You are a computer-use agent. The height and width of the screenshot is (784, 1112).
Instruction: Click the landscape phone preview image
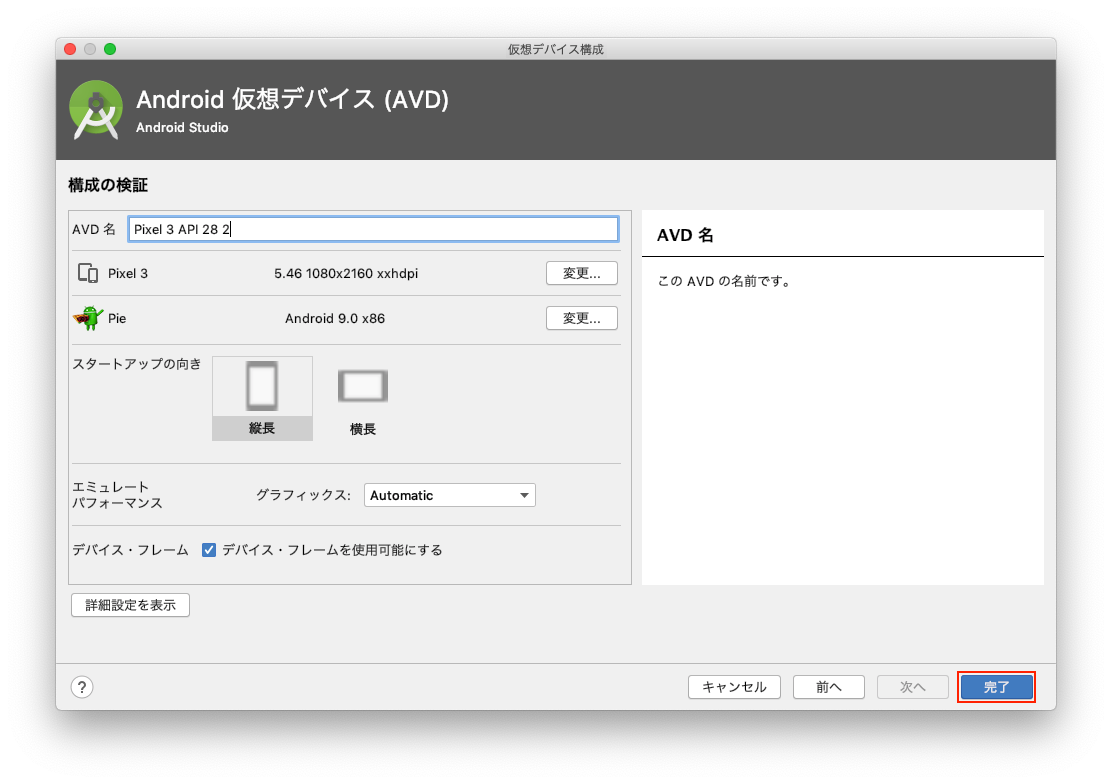362,385
